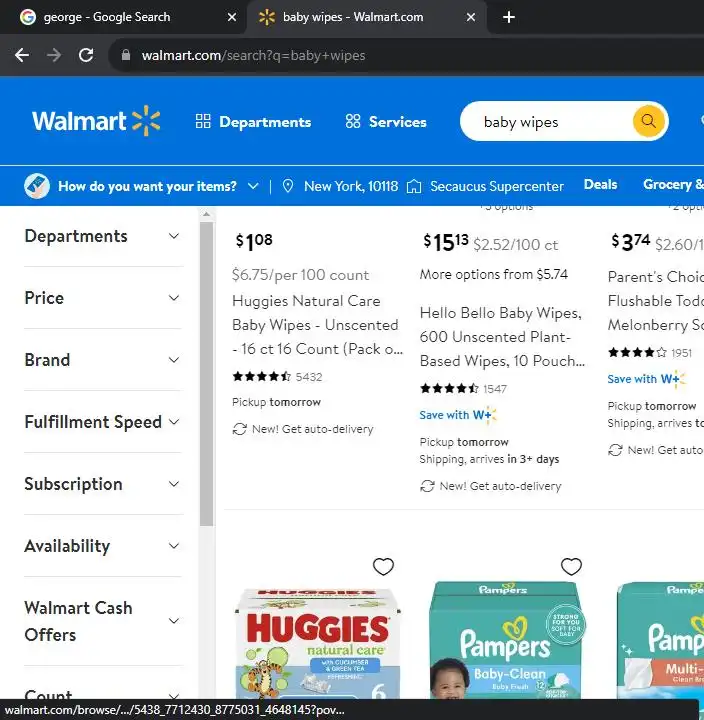
Task: Close the george Google Search tab
Action: tap(232, 17)
